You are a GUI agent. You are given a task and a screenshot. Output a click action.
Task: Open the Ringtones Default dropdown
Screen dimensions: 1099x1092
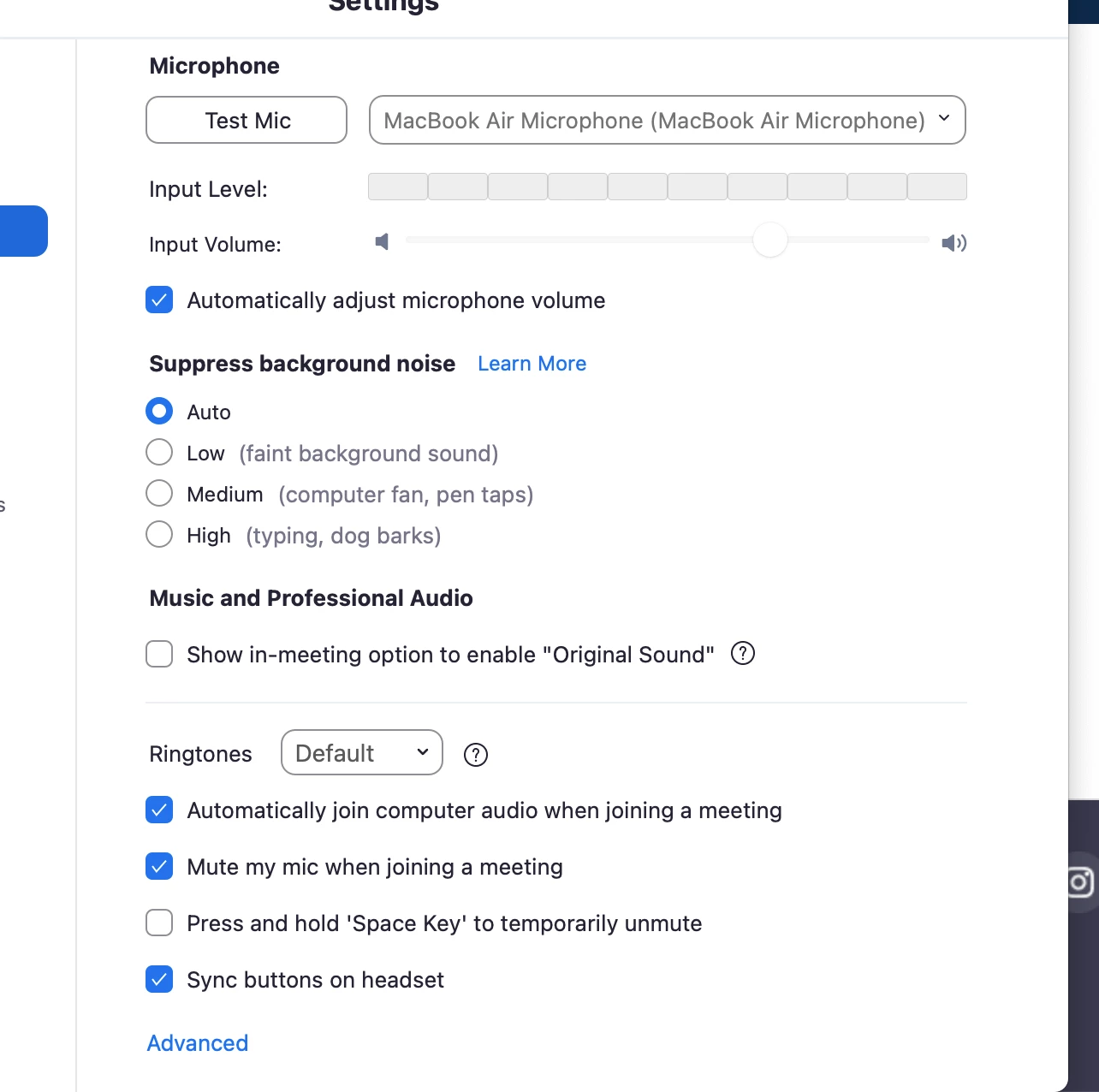point(361,752)
